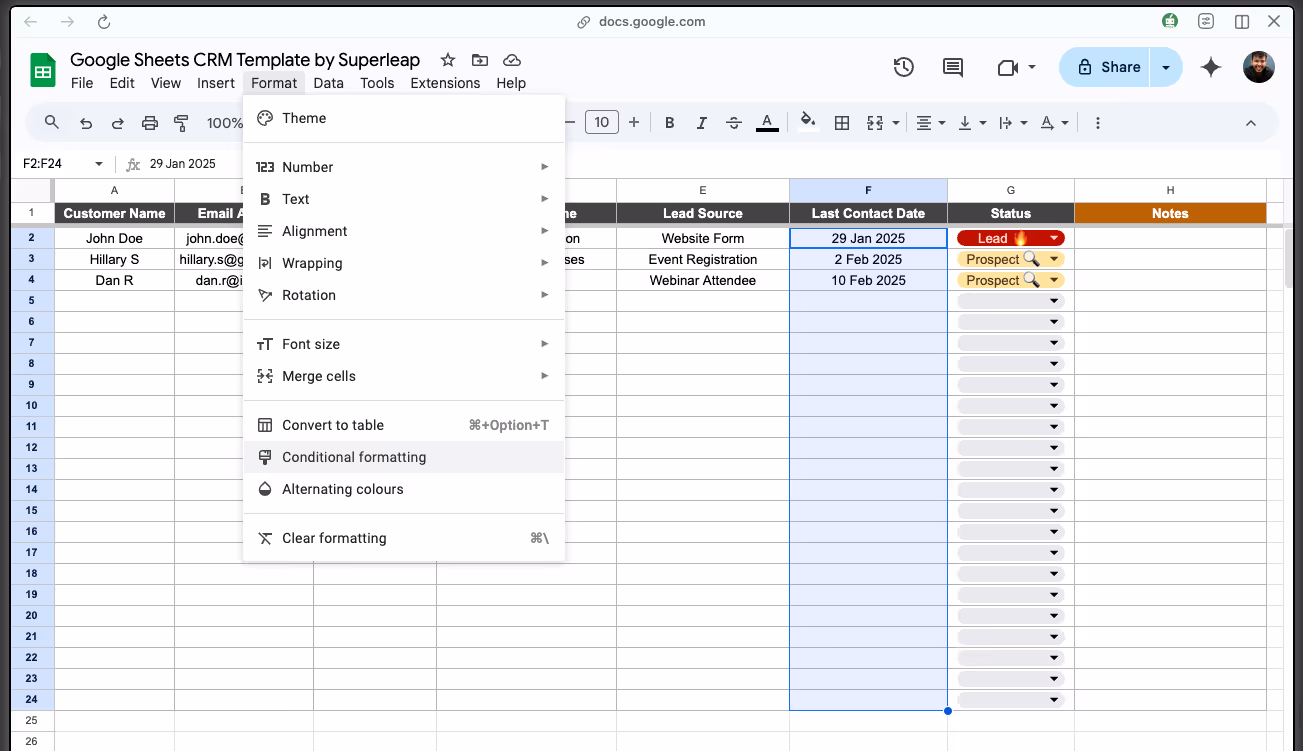1303x751 pixels.
Task: Undo the last action
Action: point(86,123)
